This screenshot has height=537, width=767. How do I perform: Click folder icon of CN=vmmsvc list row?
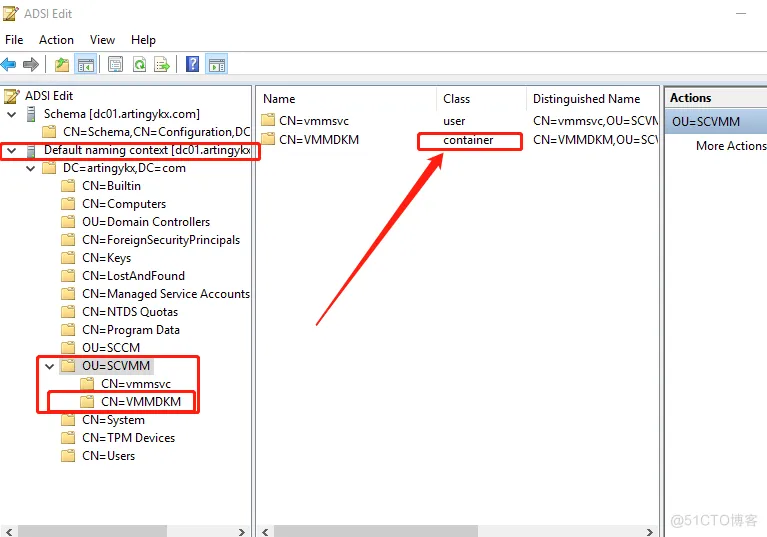pyautogui.click(x=268, y=120)
